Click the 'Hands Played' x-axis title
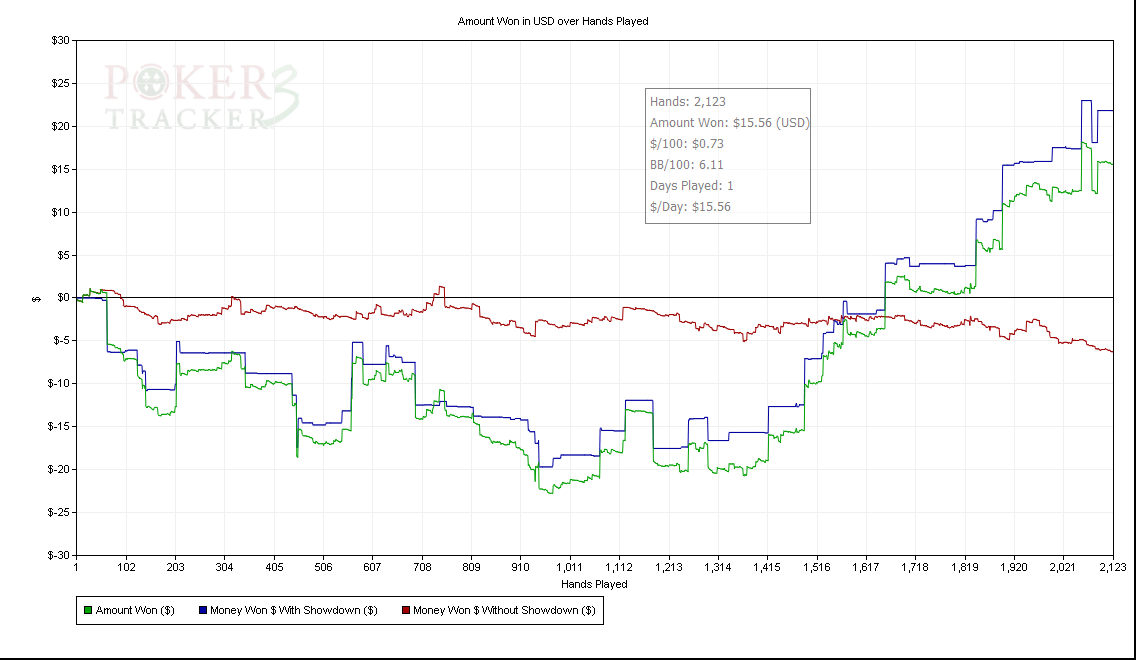1136x660 pixels. click(594, 585)
